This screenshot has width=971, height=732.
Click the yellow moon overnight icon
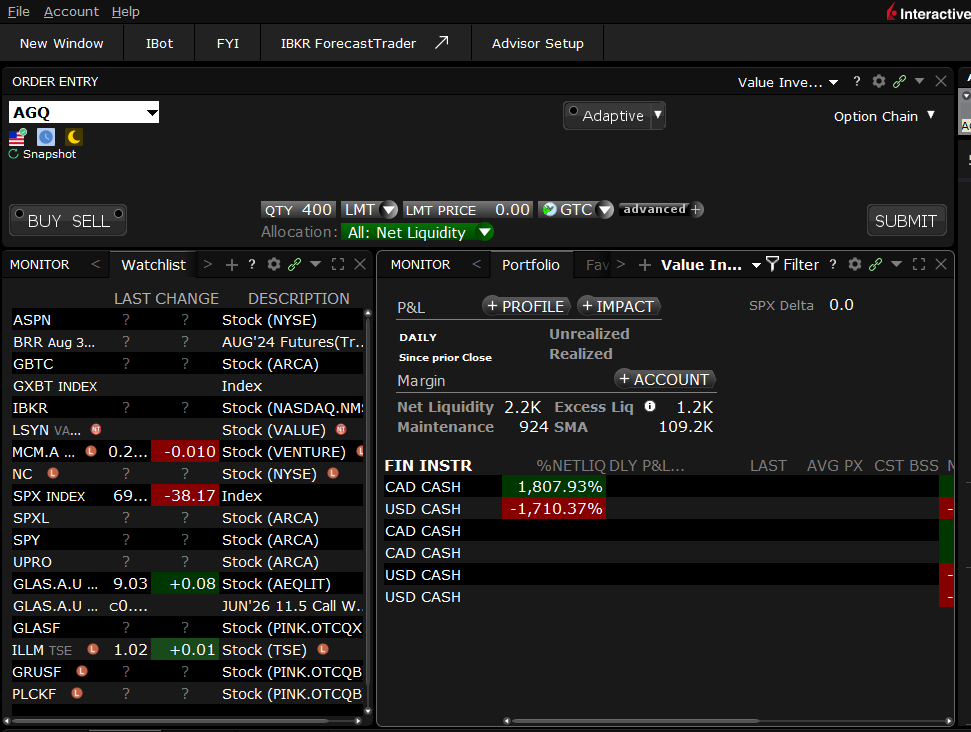coord(74,137)
